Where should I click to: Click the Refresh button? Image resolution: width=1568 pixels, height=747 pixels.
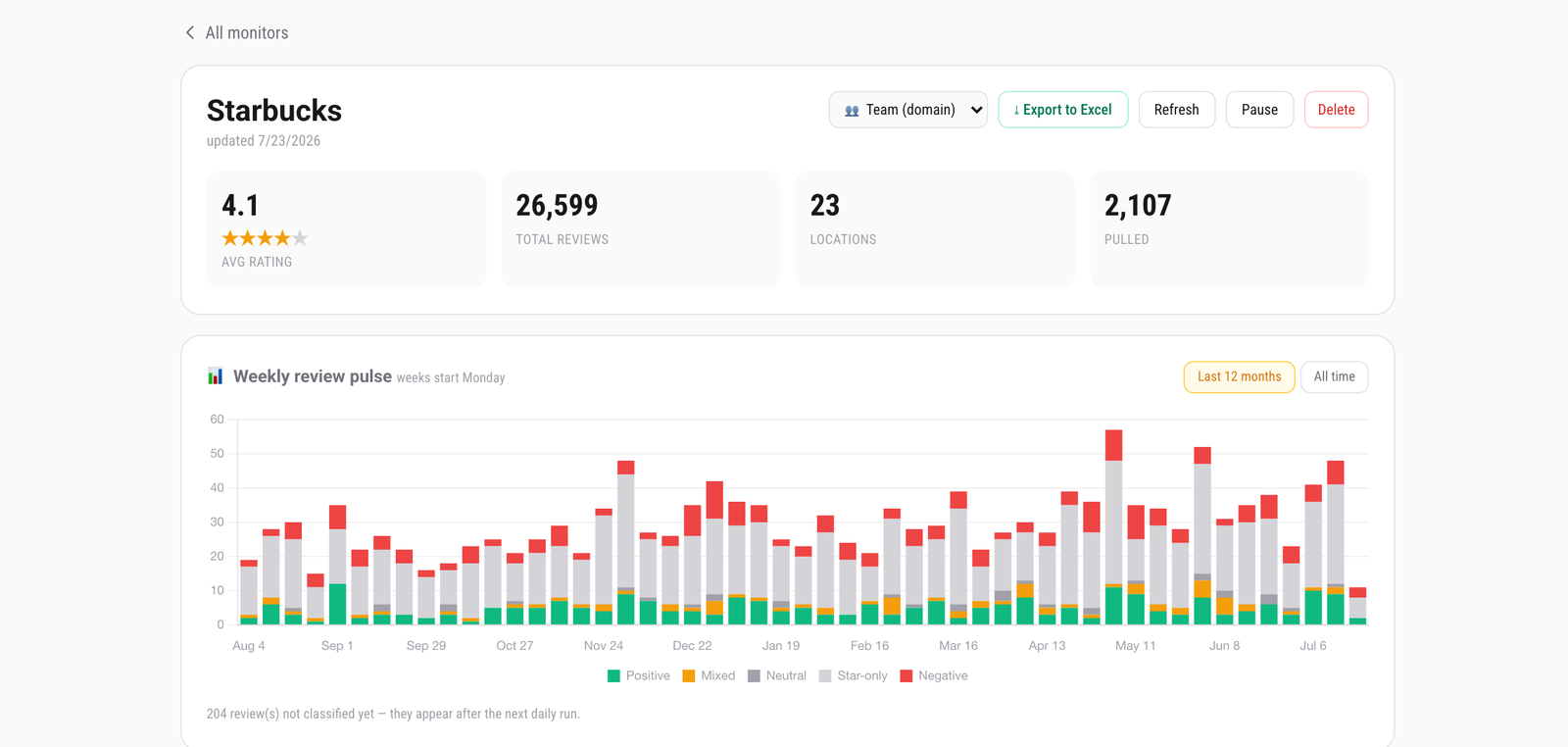pyautogui.click(x=1177, y=110)
